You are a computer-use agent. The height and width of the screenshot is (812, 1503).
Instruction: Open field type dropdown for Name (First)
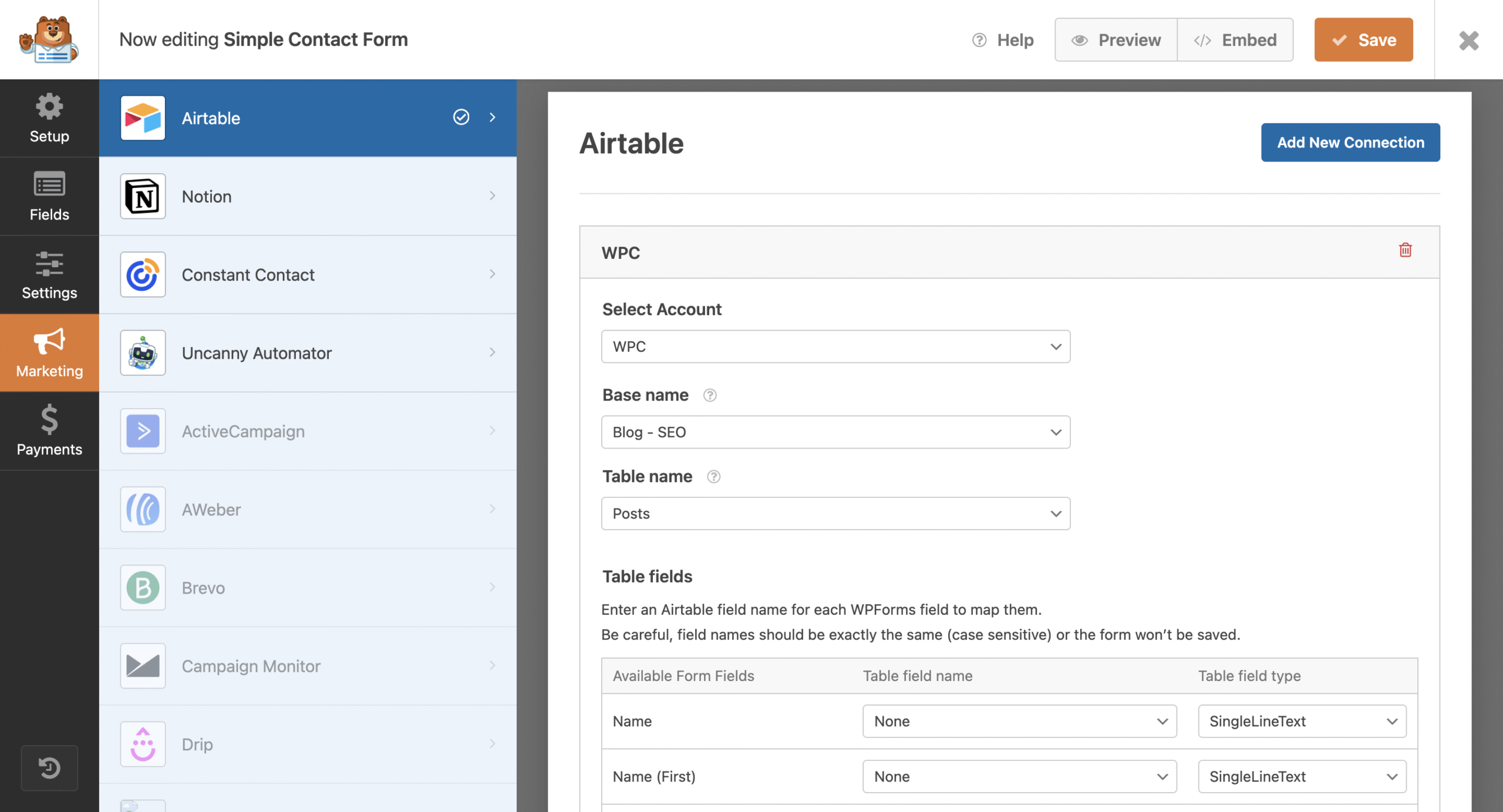(x=1302, y=776)
